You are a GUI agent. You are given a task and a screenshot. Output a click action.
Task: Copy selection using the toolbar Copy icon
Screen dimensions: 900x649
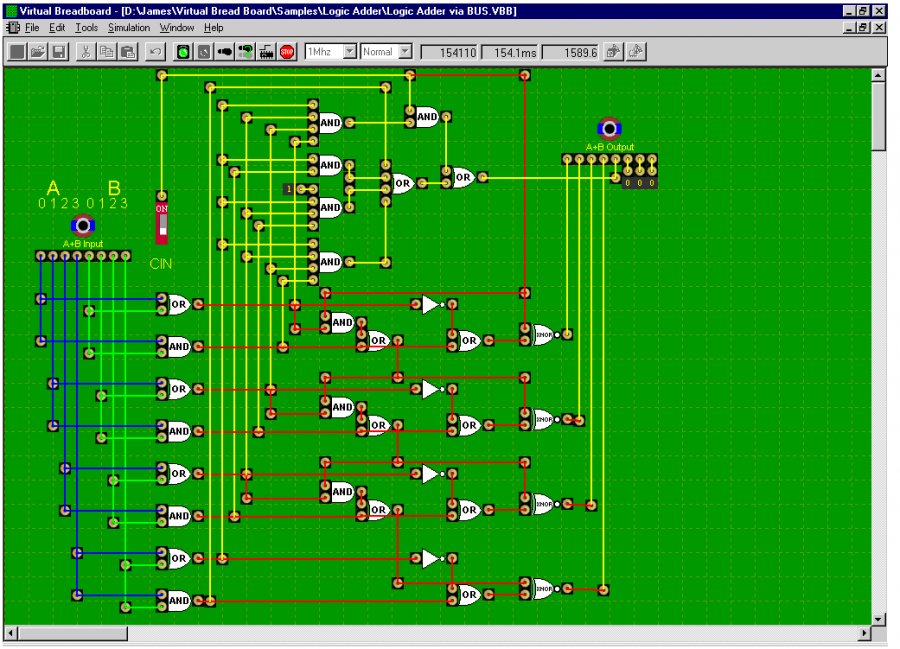pyautogui.click(x=107, y=52)
